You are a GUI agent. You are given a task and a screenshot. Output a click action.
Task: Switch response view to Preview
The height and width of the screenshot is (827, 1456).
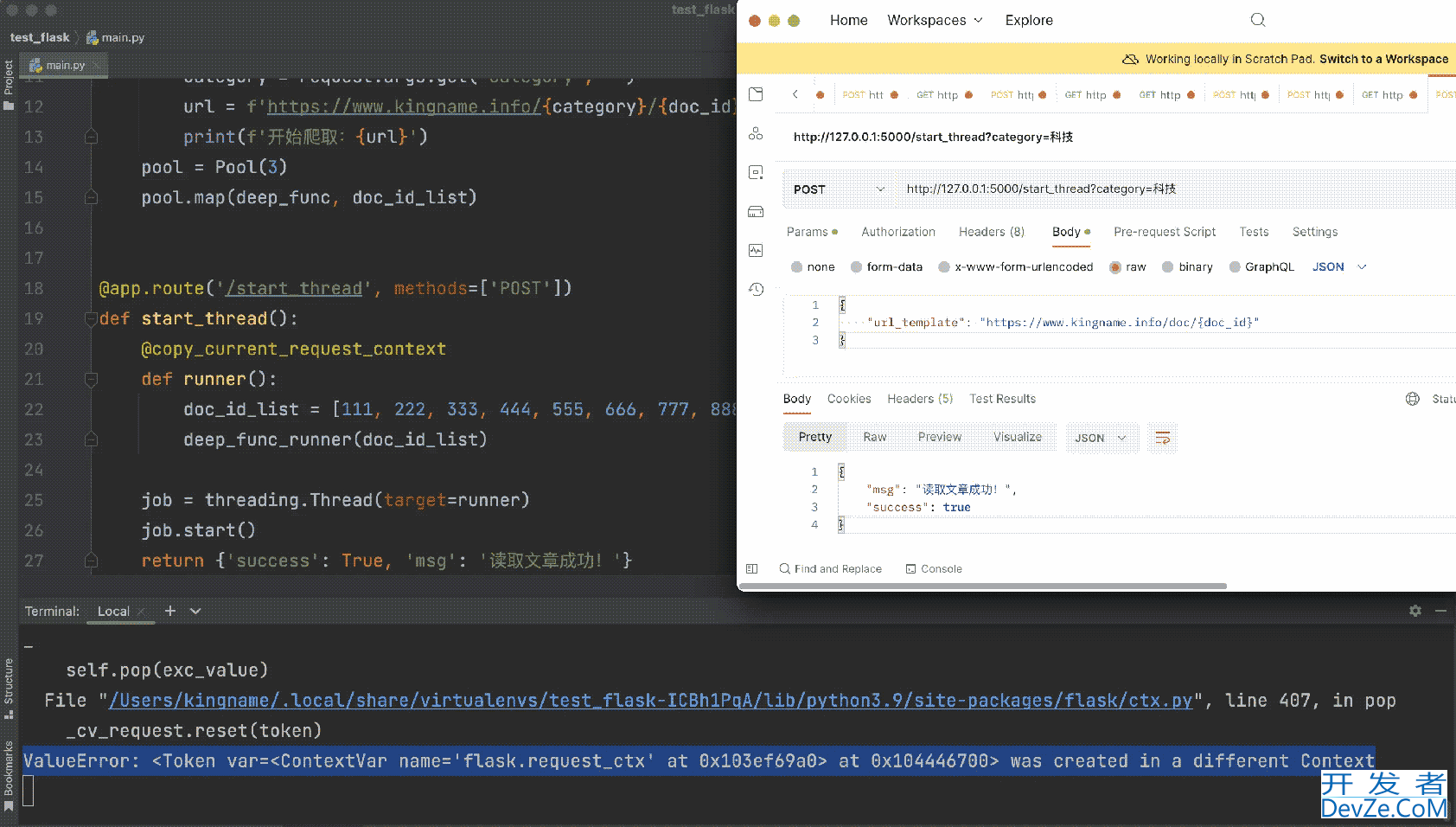(x=940, y=437)
